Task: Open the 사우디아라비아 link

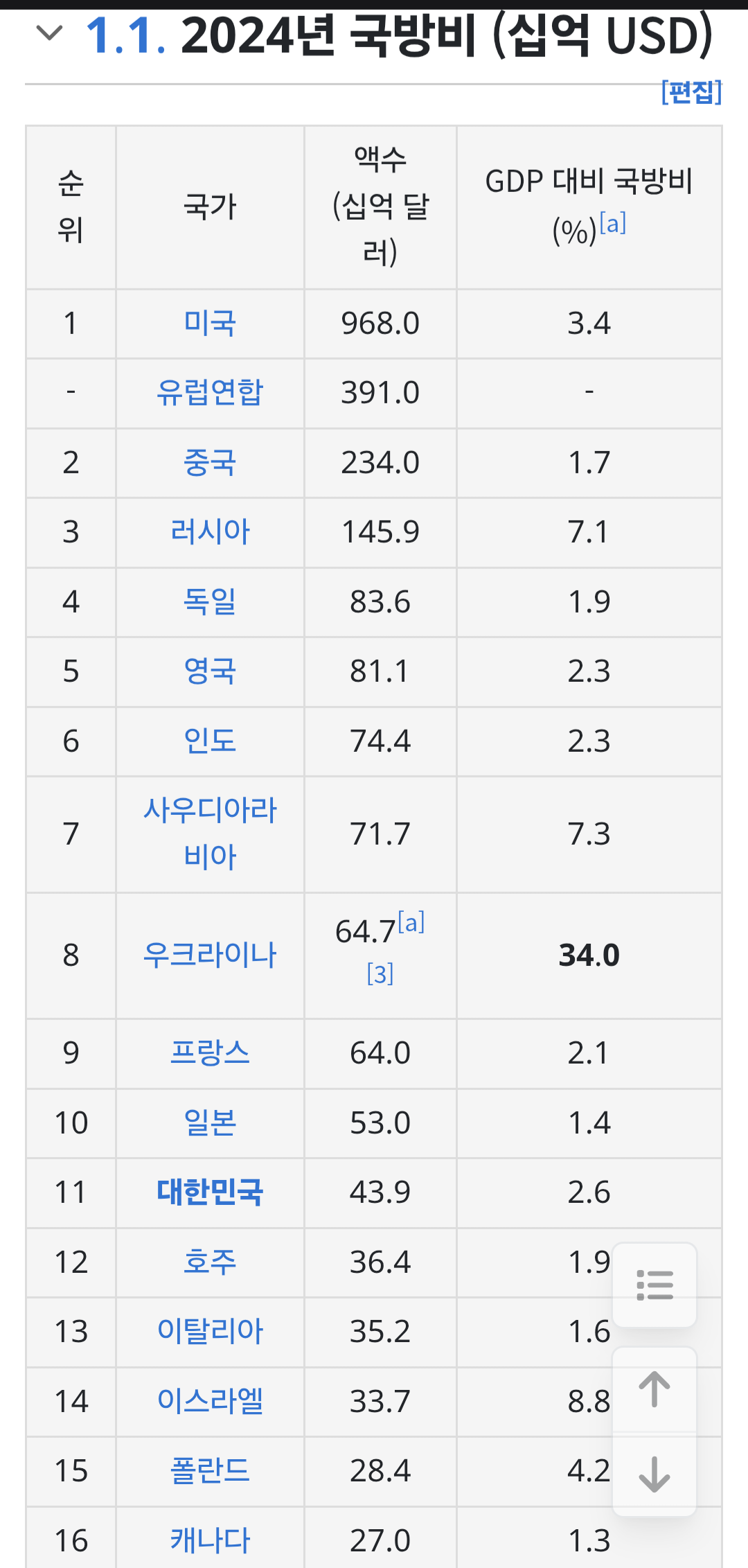Action: pos(210,833)
